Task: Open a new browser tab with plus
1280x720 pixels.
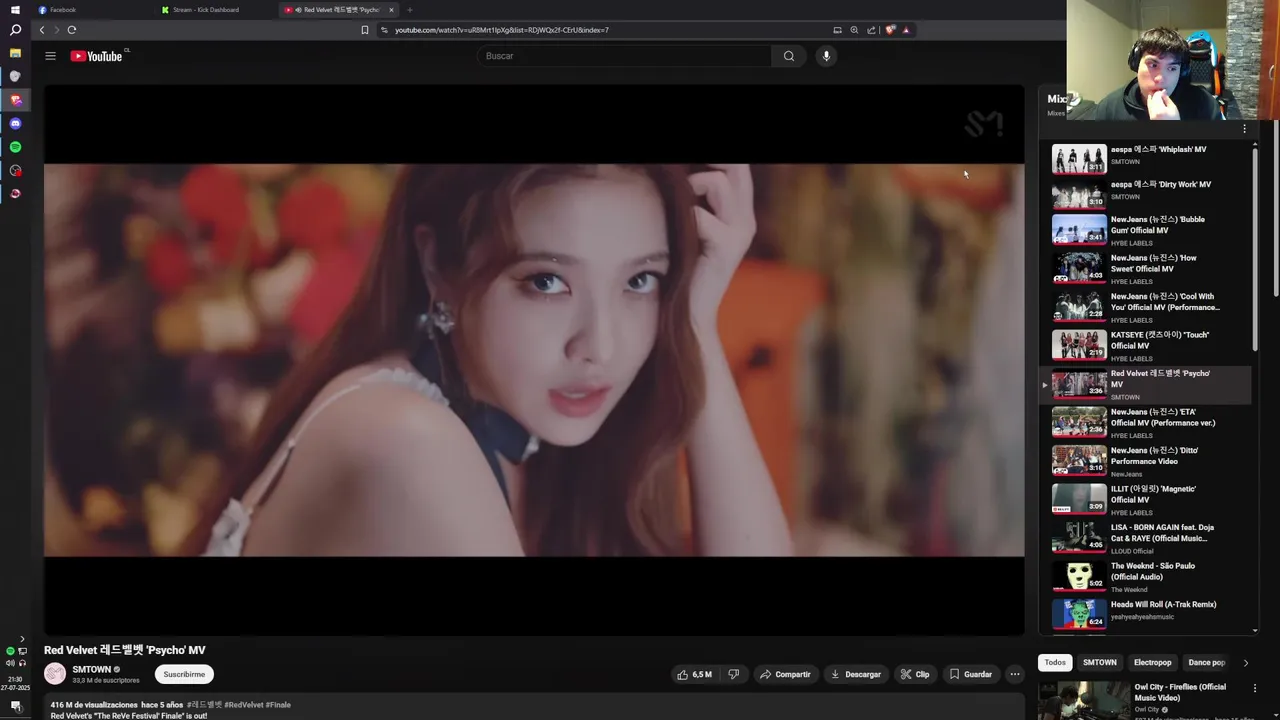Action: [409, 10]
